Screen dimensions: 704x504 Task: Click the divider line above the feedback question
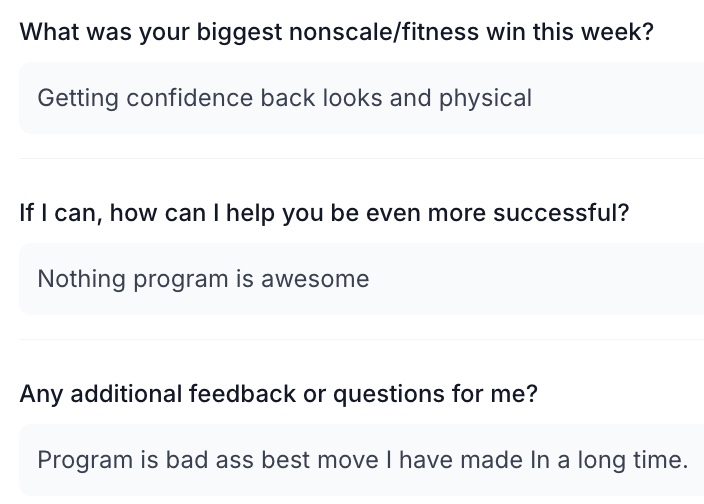tap(360, 339)
